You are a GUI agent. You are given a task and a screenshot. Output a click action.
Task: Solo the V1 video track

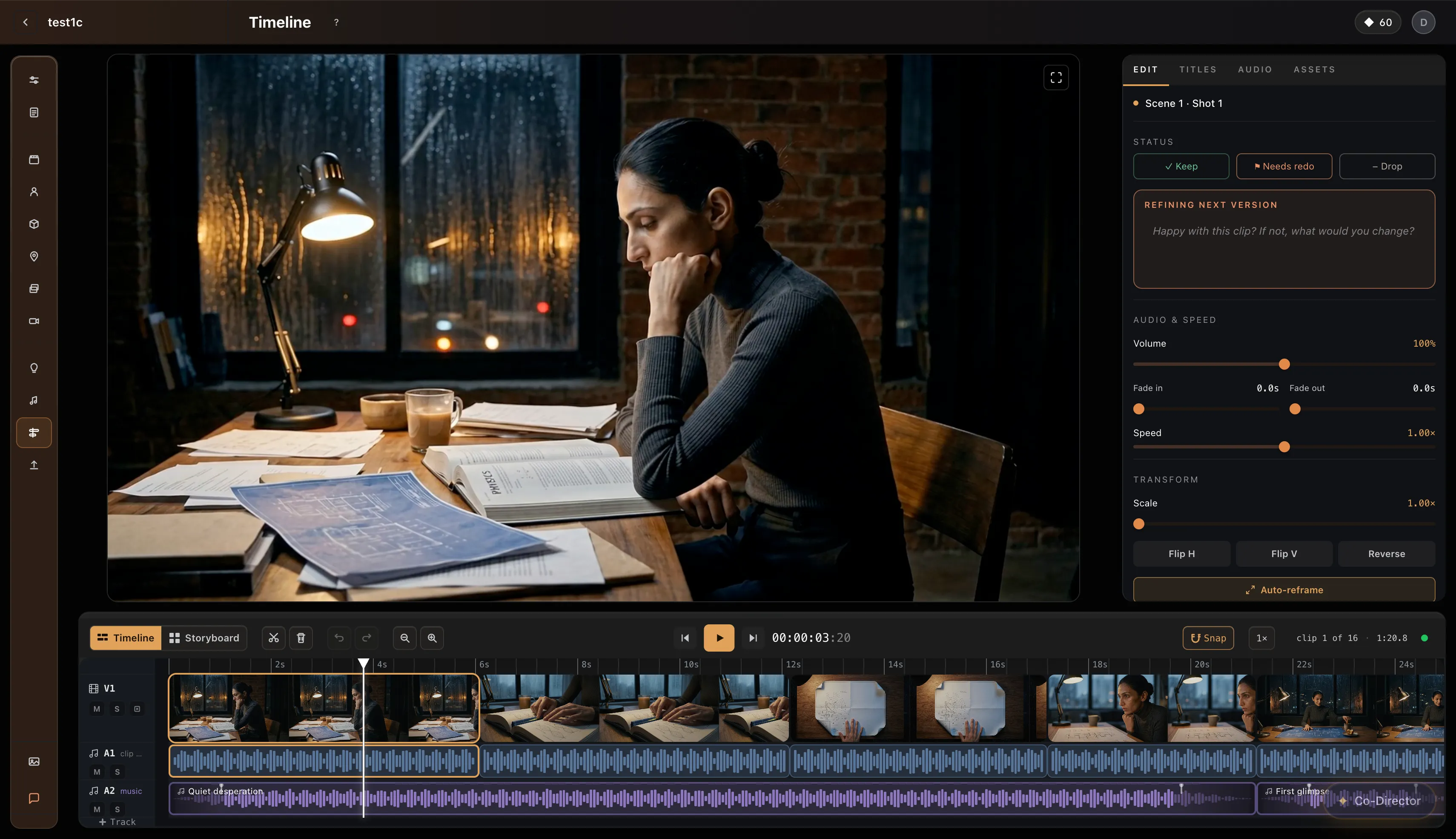tap(117, 709)
